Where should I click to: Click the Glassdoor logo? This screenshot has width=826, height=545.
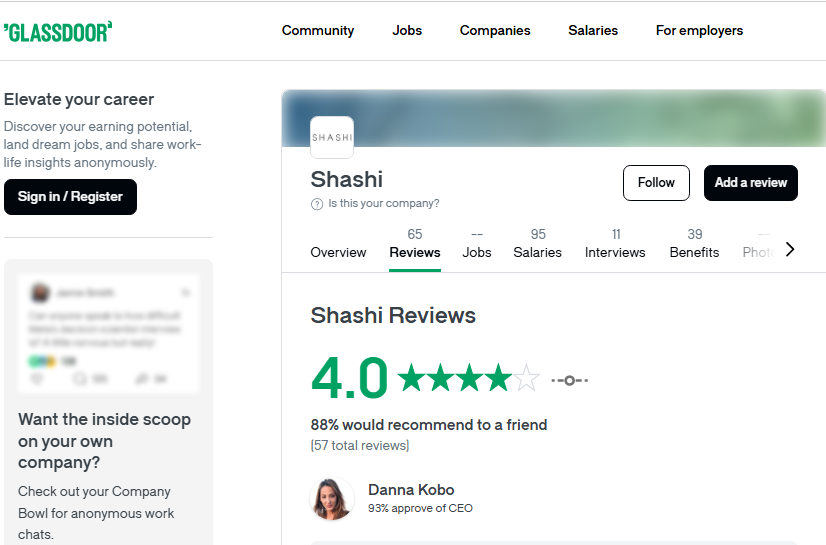tap(57, 31)
